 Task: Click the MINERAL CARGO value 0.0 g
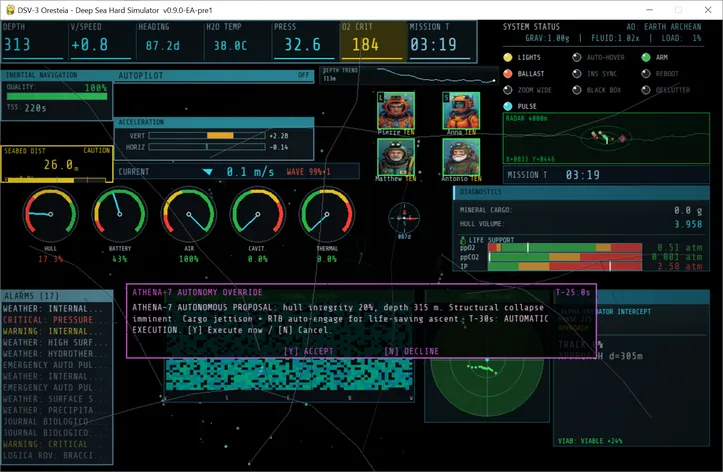pyautogui.click(x=688, y=211)
